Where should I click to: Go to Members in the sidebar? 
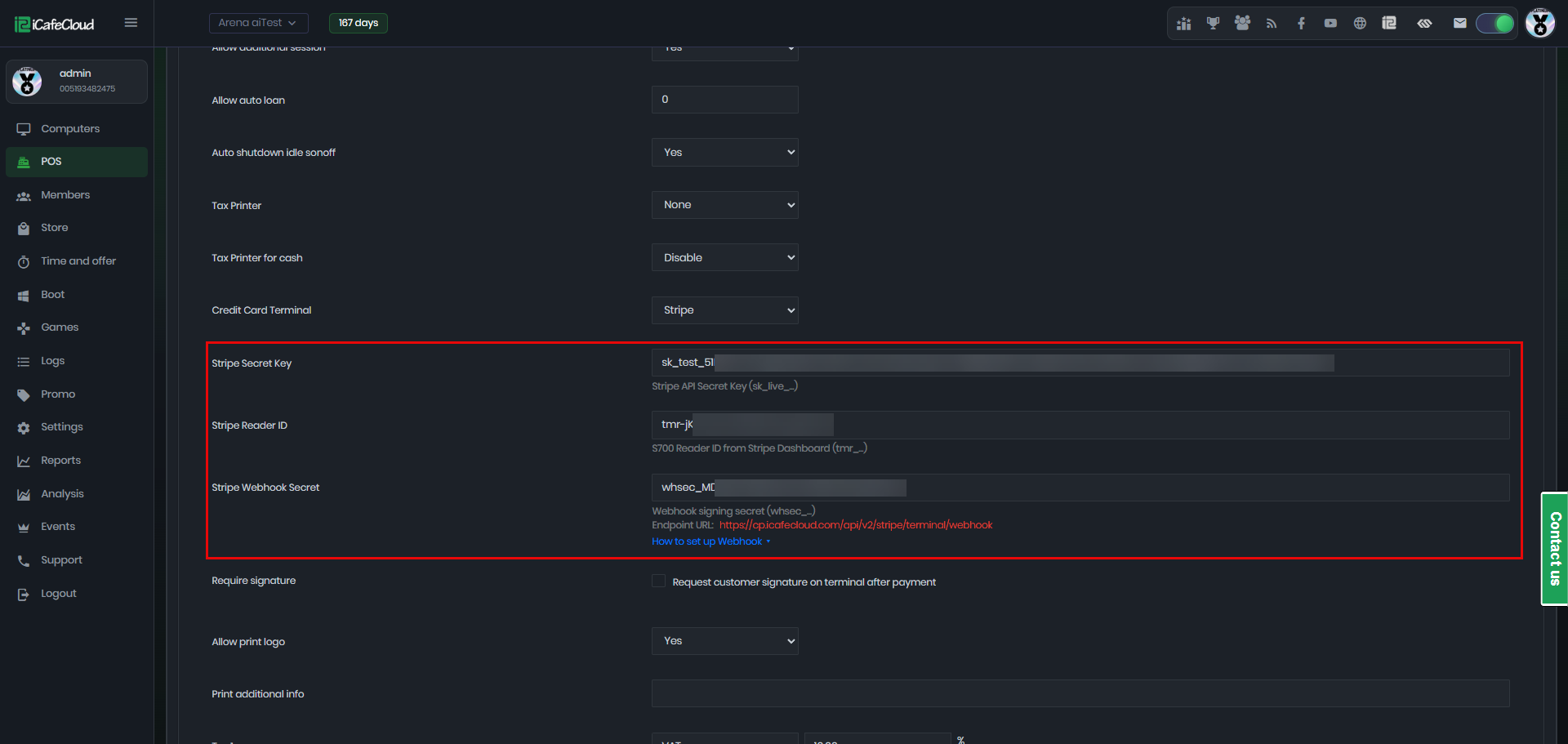point(65,195)
